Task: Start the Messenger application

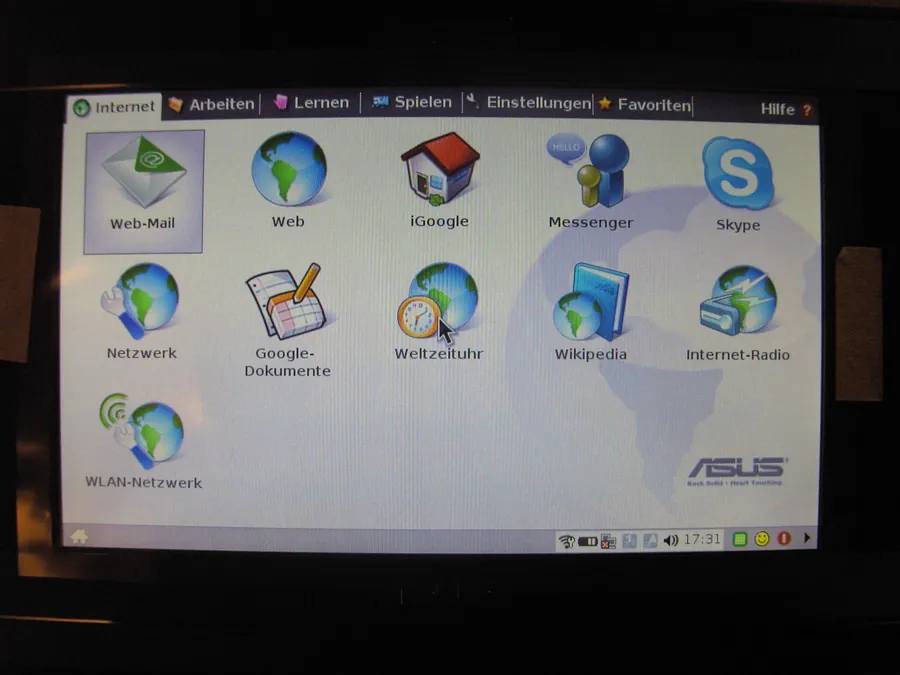Action: pyautogui.click(x=590, y=171)
